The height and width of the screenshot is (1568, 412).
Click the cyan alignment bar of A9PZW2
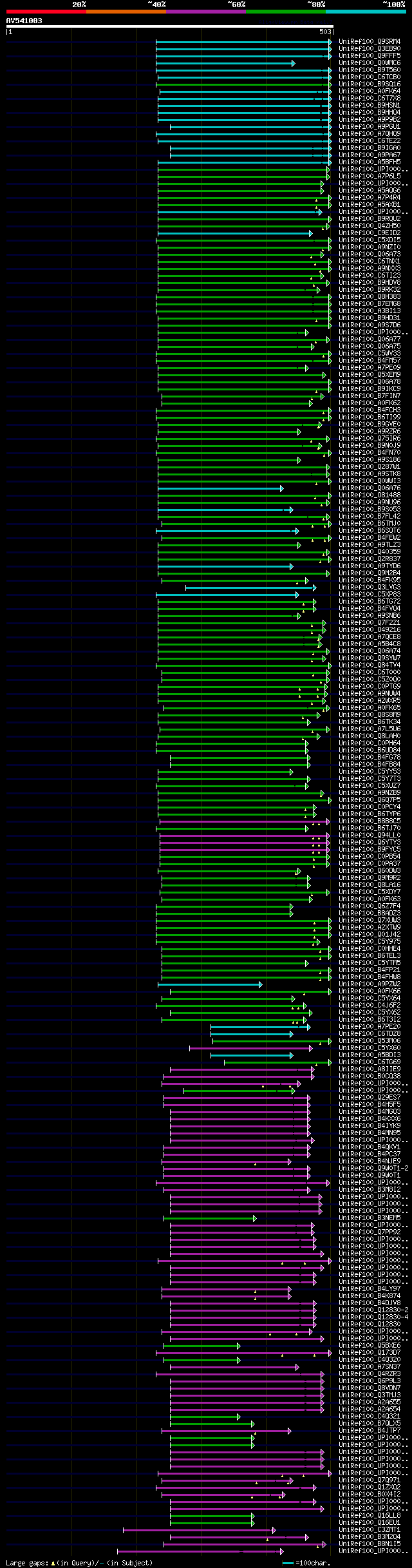coord(210,984)
